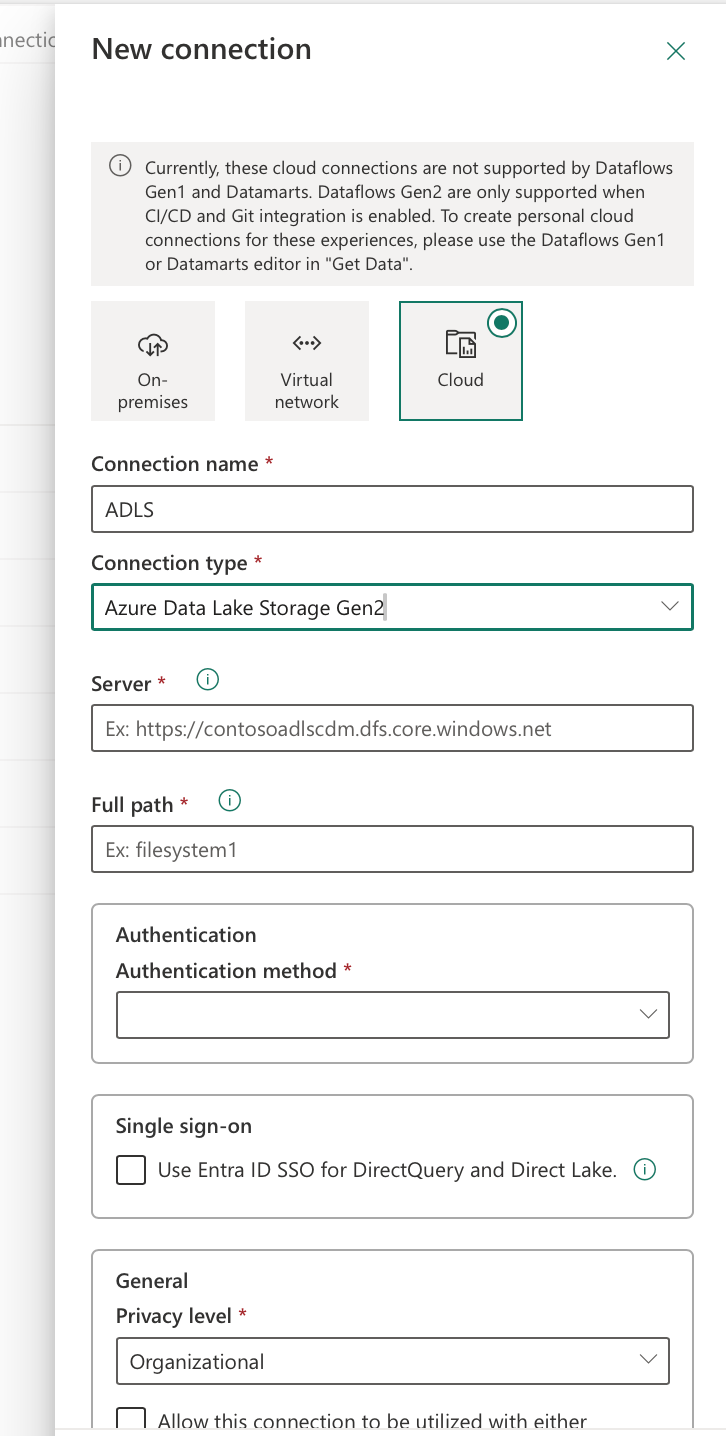Focus the Full path input field
The image size is (726, 1436).
click(392, 849)
